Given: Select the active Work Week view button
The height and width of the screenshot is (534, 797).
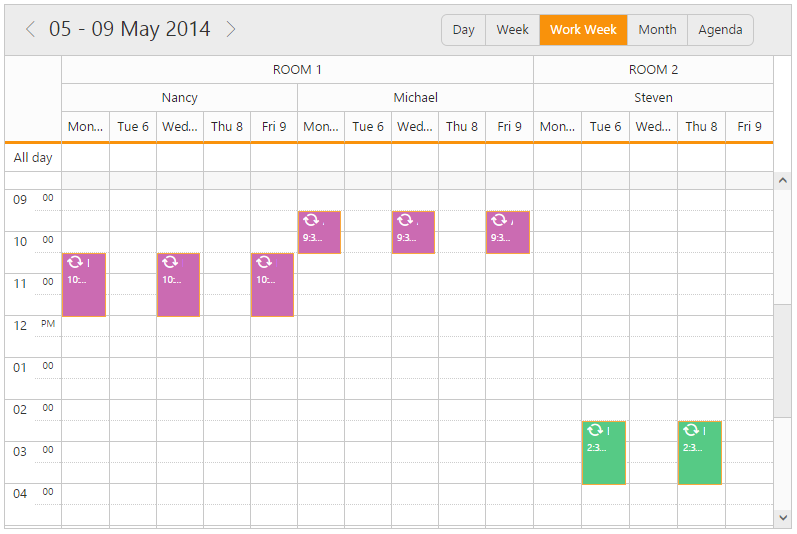Looking at the screenshot, I should click(583, 30).
